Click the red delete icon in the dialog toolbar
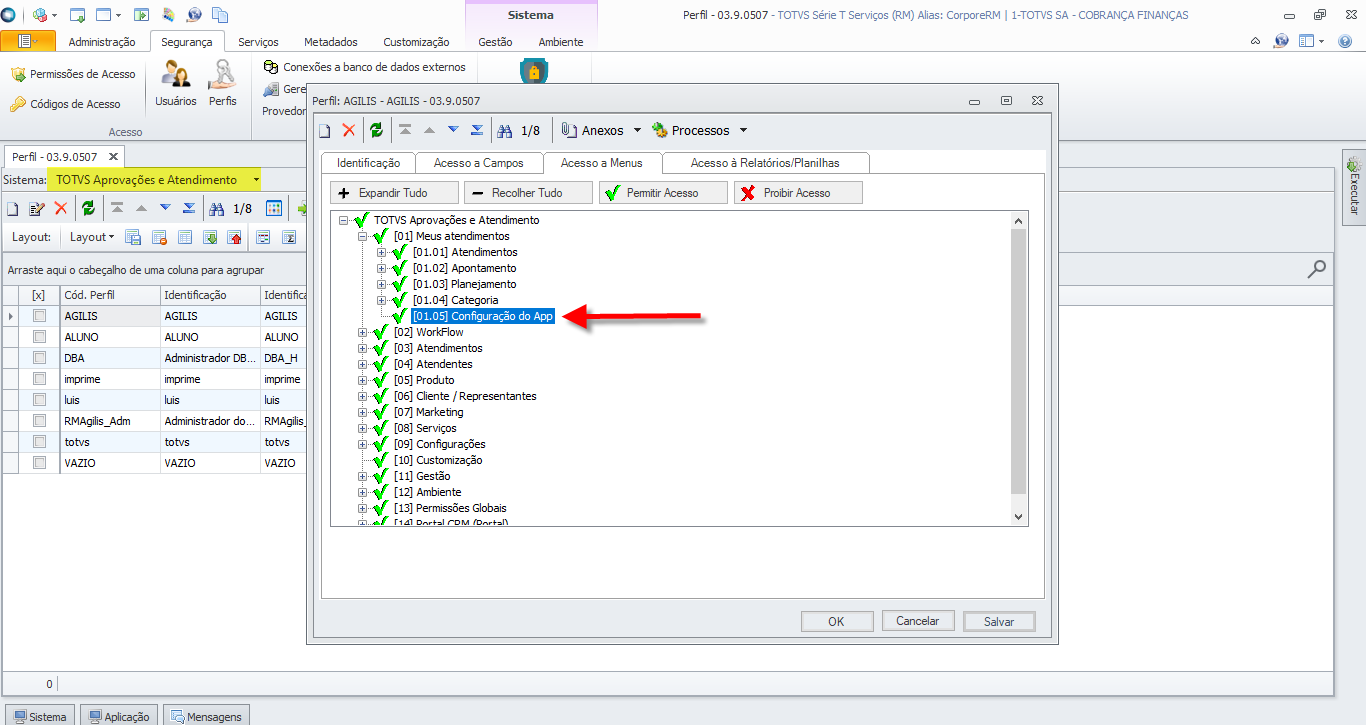Screen dimensions: 1366x725 click(349, 131)
